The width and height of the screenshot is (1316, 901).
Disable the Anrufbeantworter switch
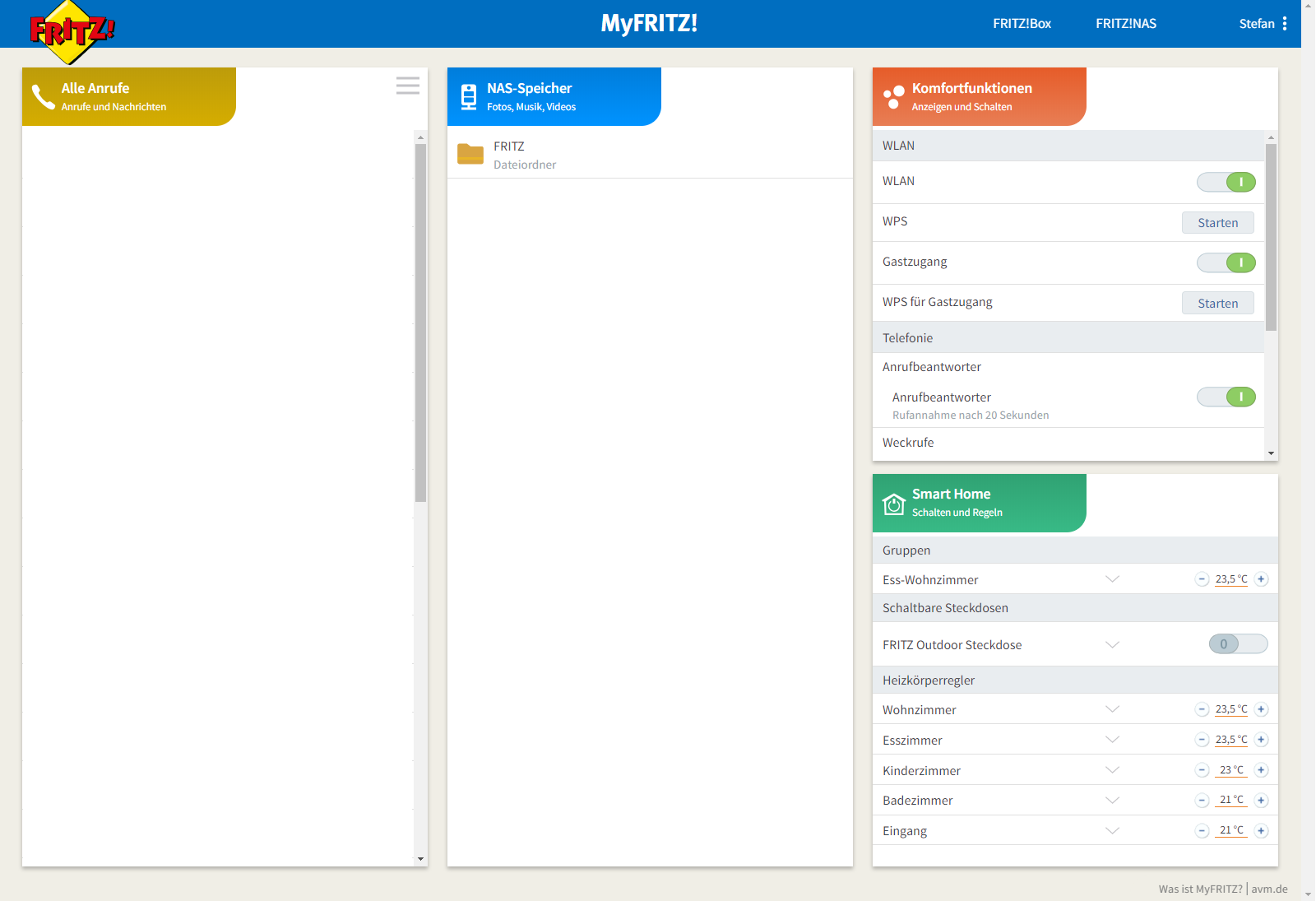pyautogui.click(x=1226, y=397)
